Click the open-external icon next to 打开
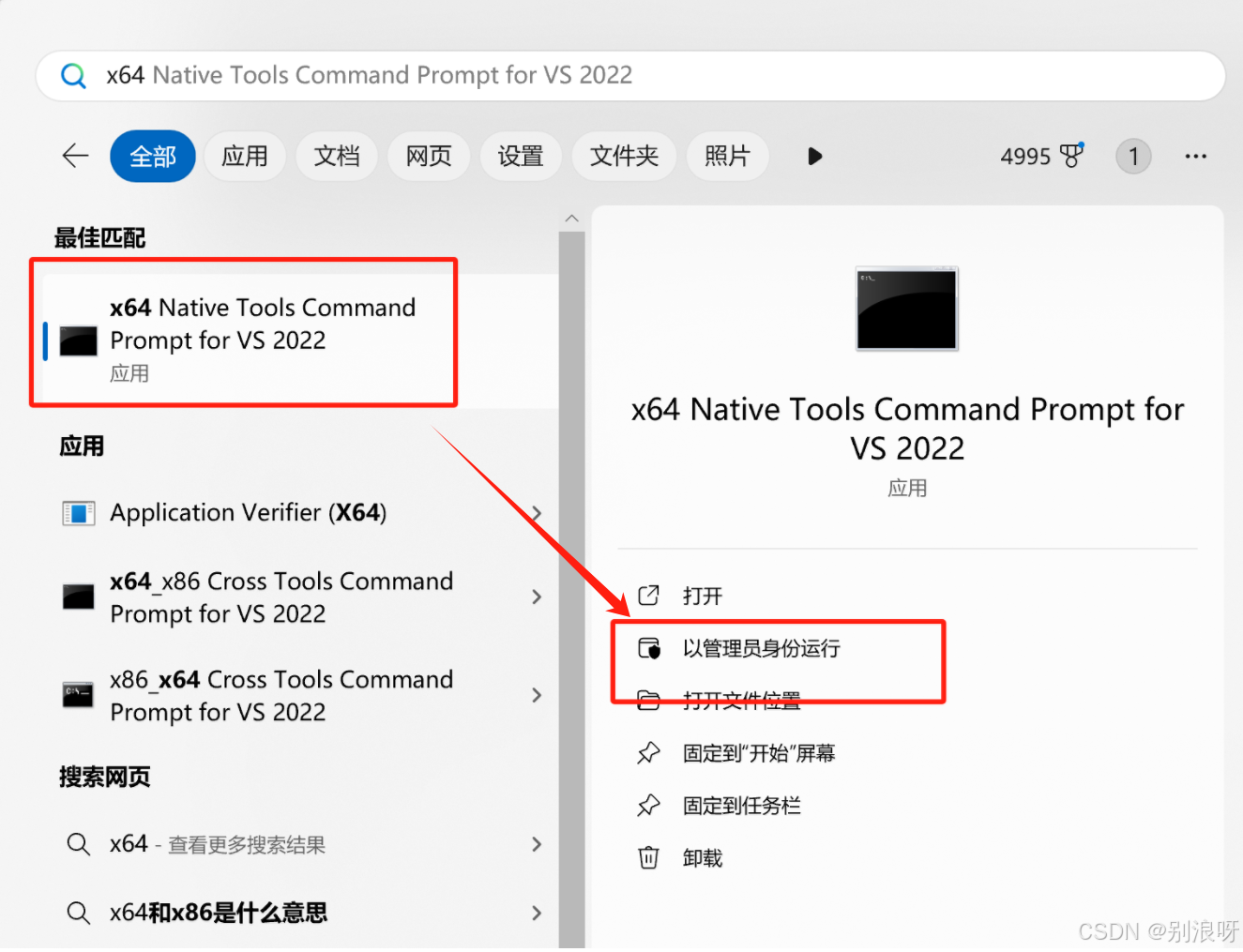This screenshot has height=952, width=1243. (648, 596)
